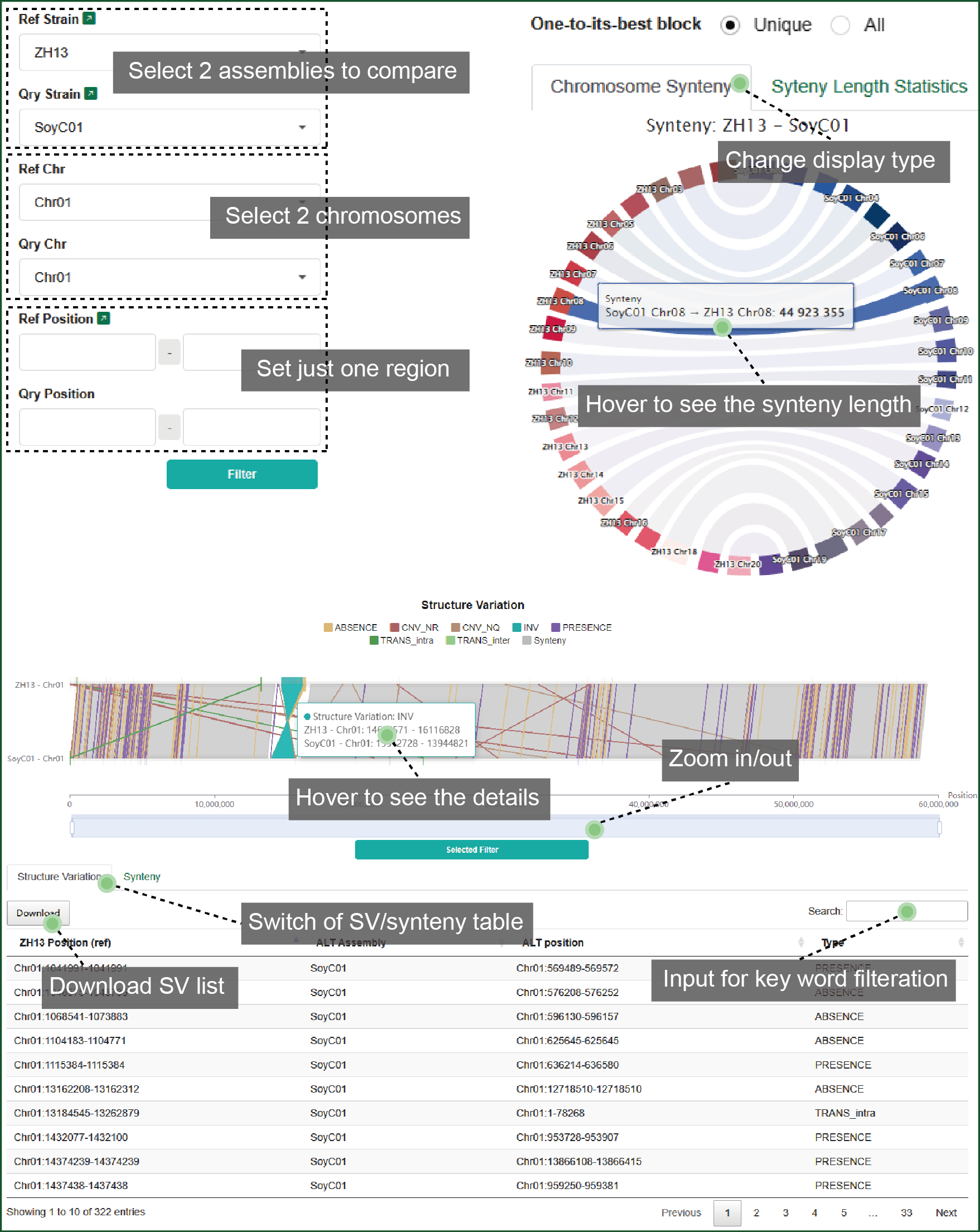Click the Filter button
This screenshot has width=980, height=1232.
point(241,474)
